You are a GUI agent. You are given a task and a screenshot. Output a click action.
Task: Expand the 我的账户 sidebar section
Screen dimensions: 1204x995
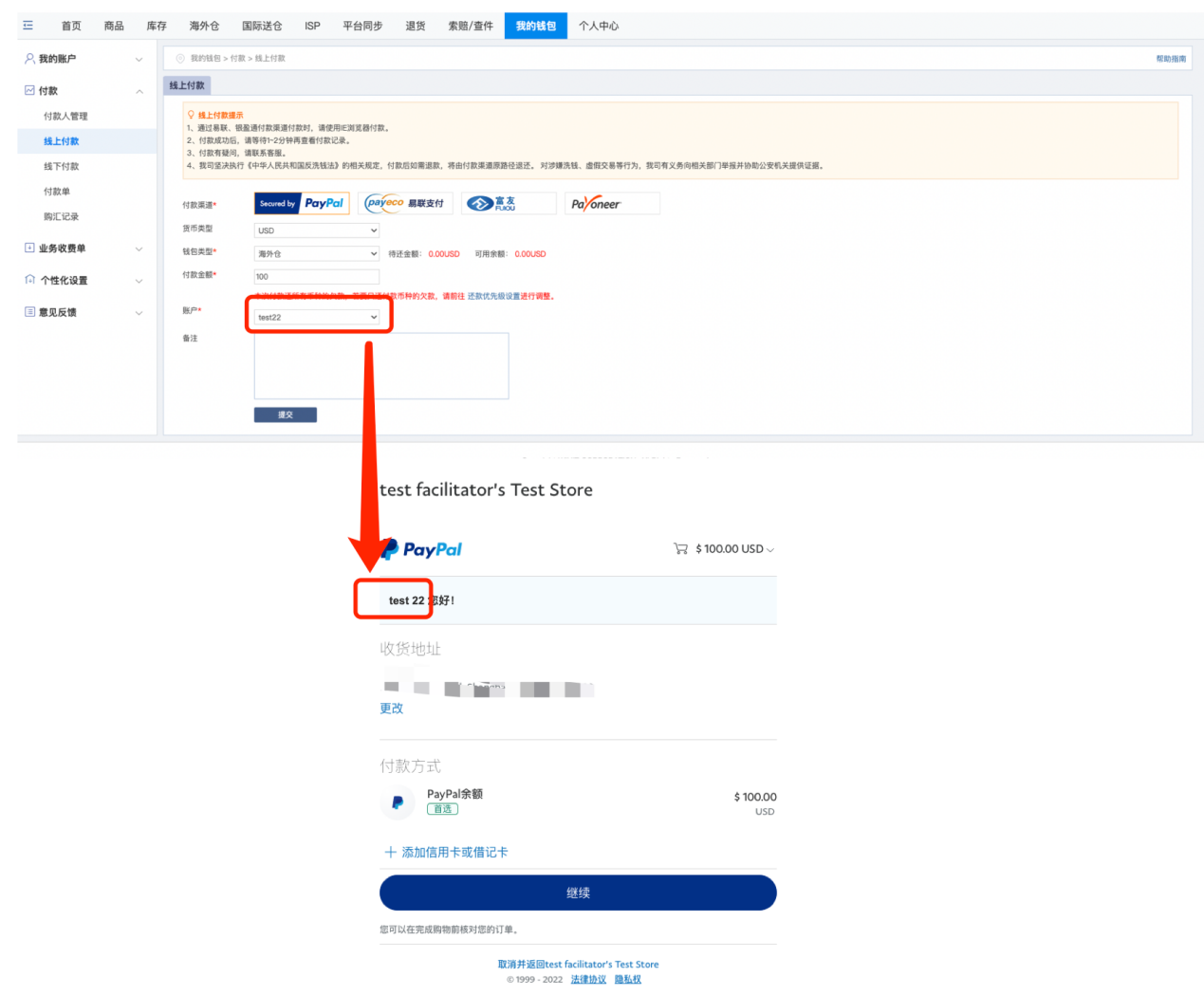139,60
